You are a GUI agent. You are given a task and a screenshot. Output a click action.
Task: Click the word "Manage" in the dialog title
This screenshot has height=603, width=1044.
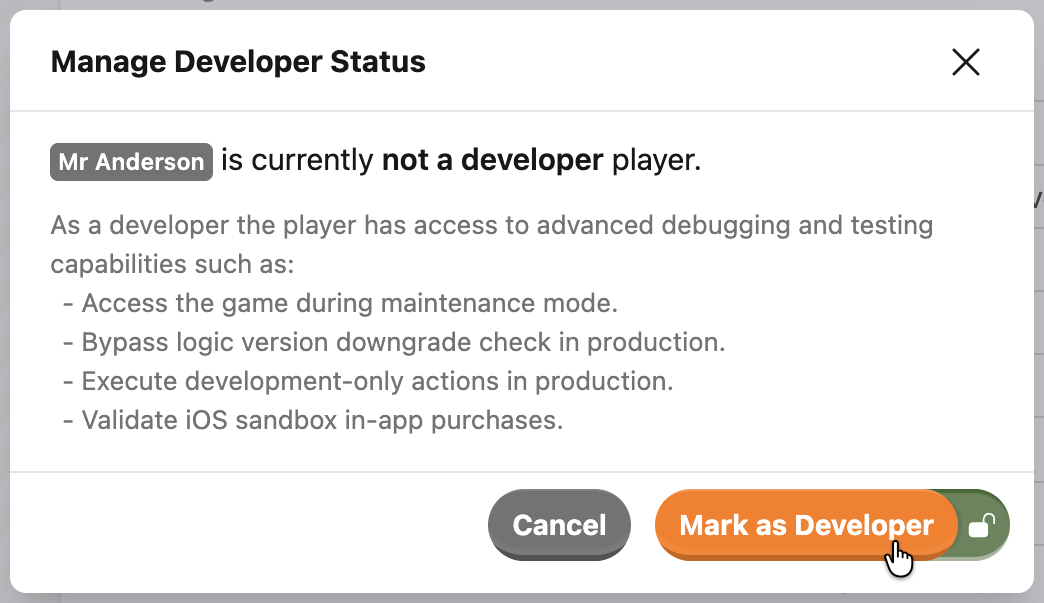108,62
